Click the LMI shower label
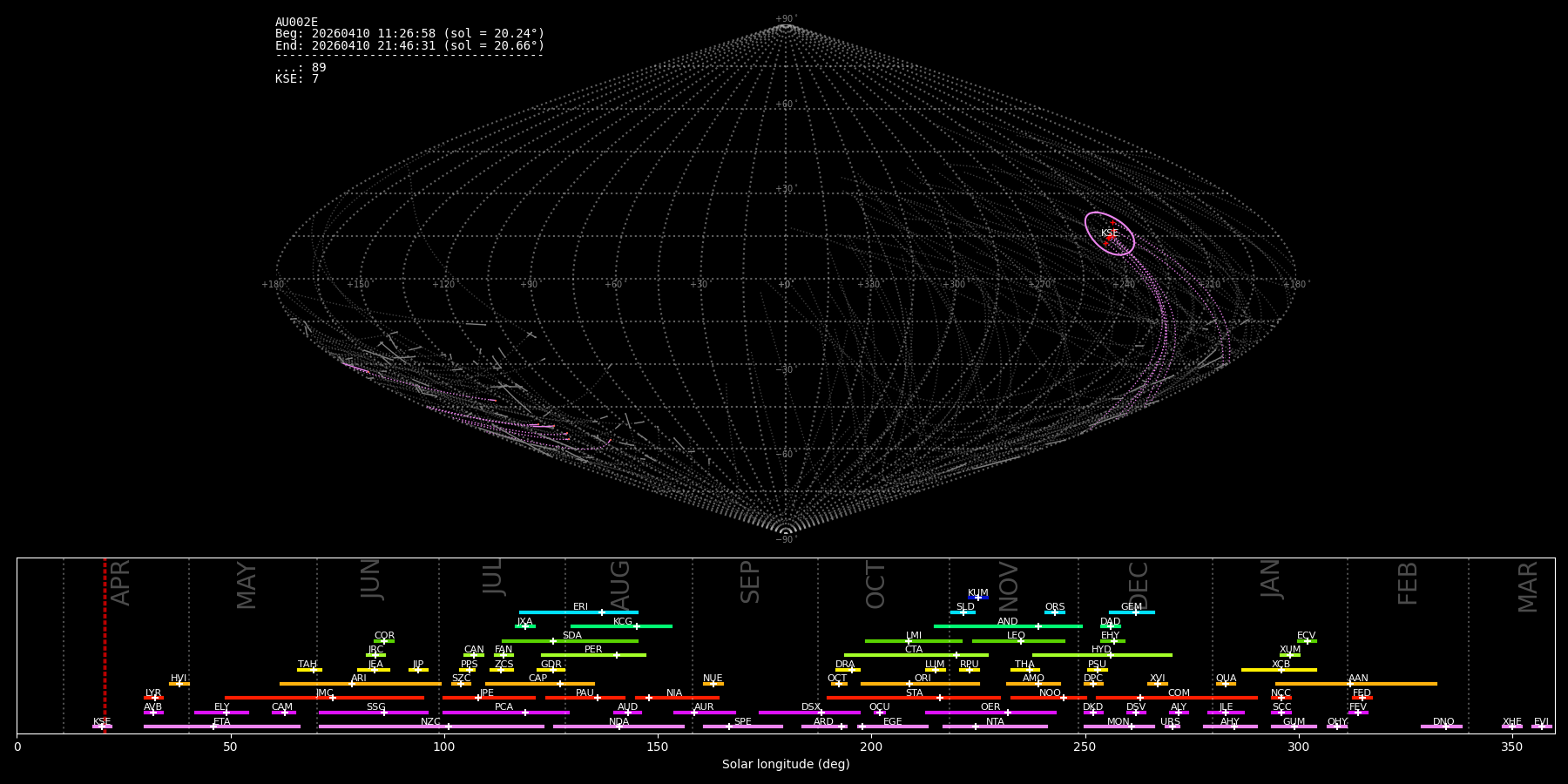Viewport: 1568px width, 784px height. coord(914,636)
